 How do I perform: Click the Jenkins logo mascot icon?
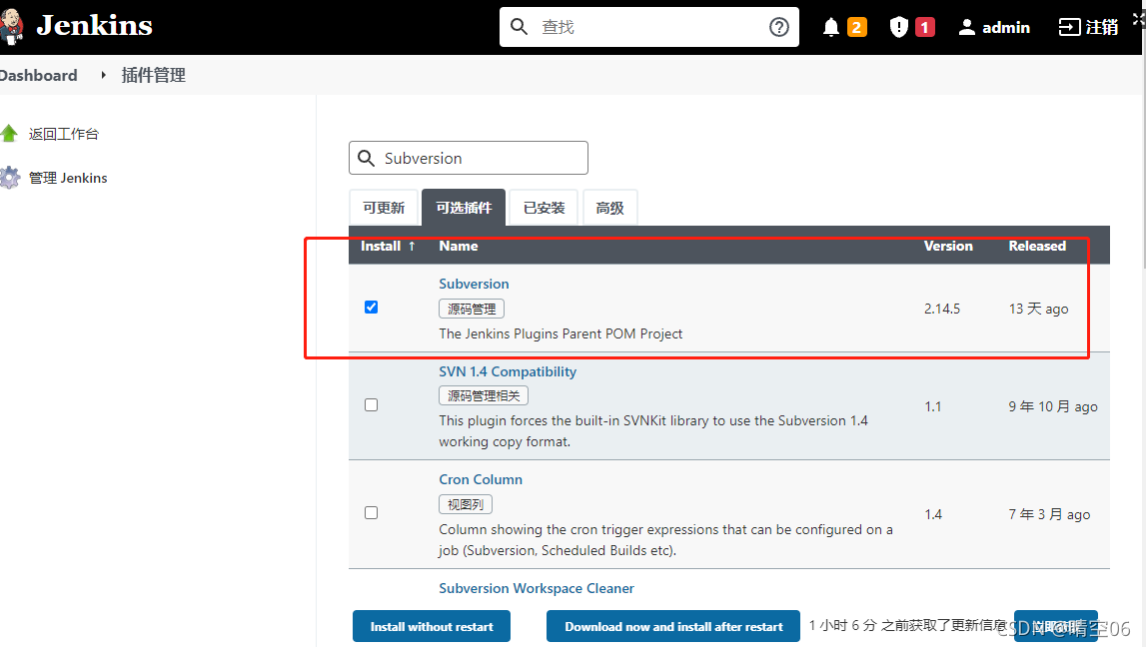[12, 26]
